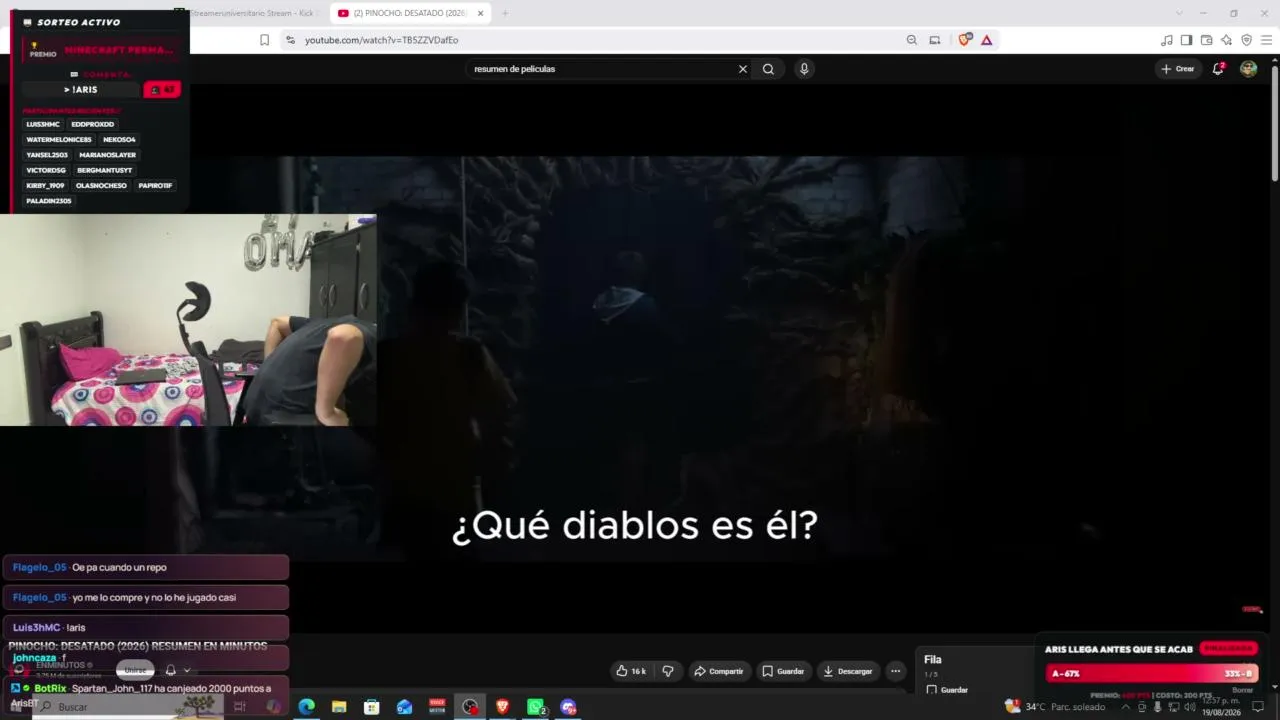Open the Brave Shields lion icon
Viewport: 1280px width, 720px height.
pyautogui.click(x=965, y=40)
